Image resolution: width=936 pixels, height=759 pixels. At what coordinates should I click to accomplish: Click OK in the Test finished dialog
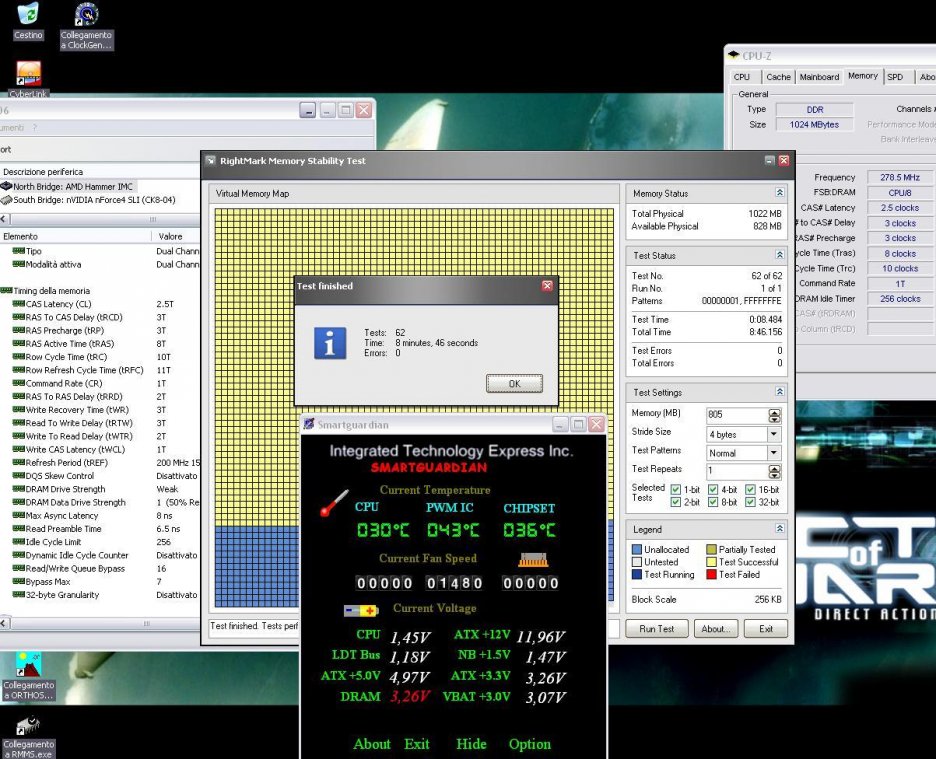point(515,383)
